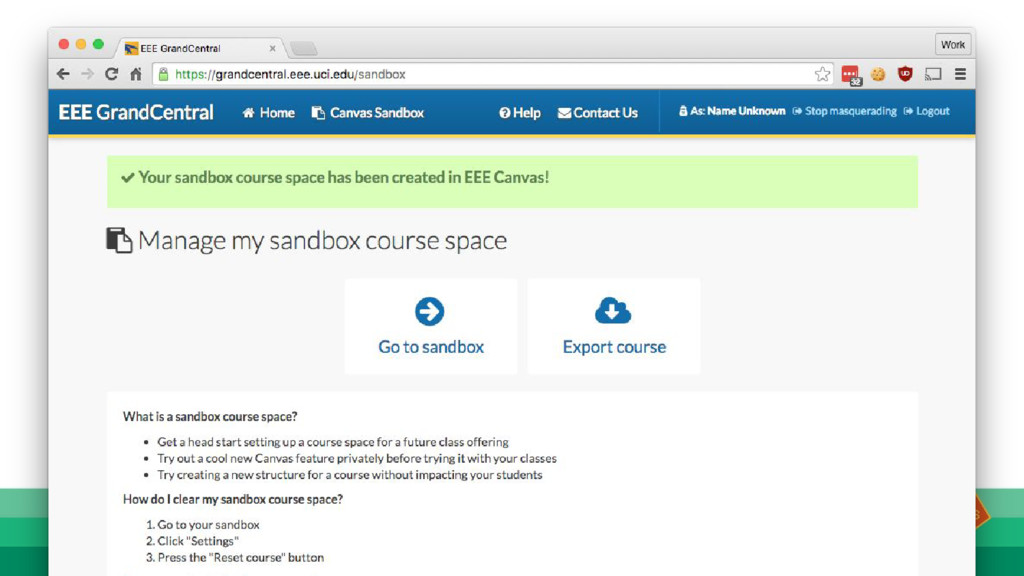Click the red window close button

click(63, 44)
